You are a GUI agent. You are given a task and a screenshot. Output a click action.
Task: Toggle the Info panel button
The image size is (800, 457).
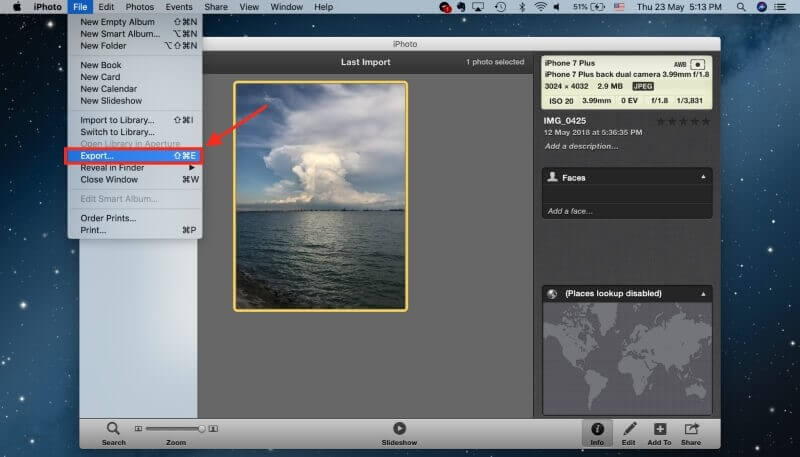coord(597,434)
